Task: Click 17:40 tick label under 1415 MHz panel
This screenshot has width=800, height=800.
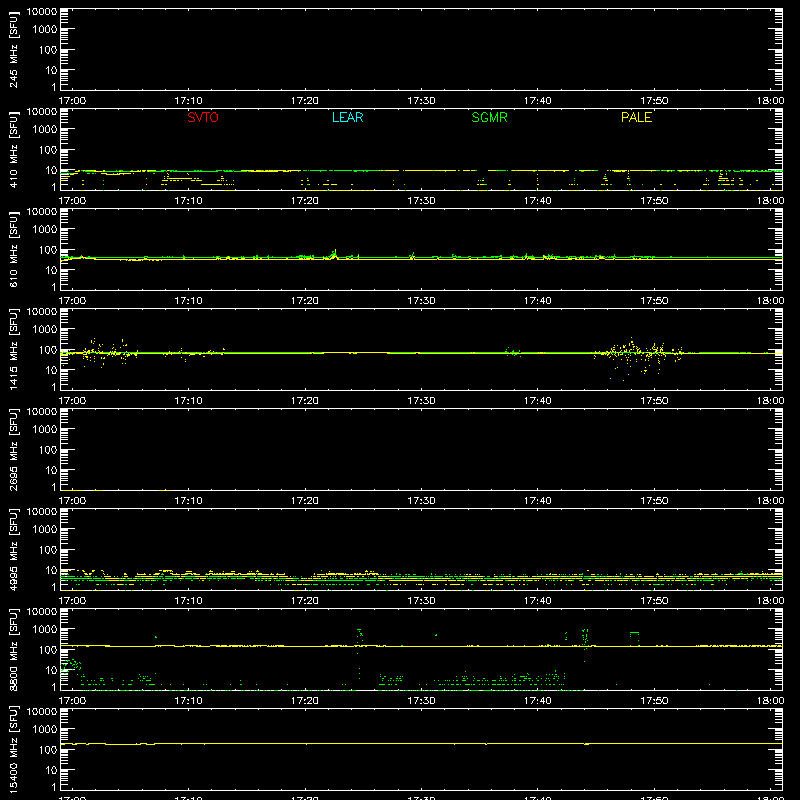Action: pyautogui.click(x=537, y=401)
